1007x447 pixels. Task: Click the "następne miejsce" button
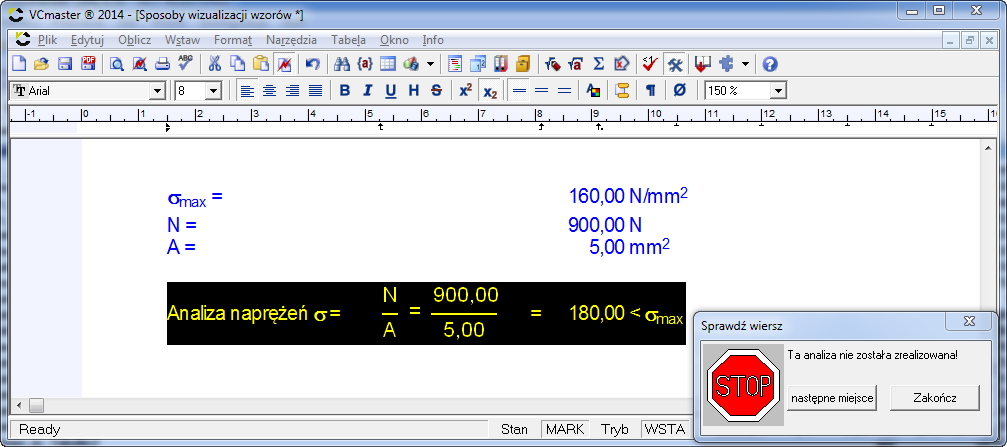pyautogui.click(x=832, y=398)
